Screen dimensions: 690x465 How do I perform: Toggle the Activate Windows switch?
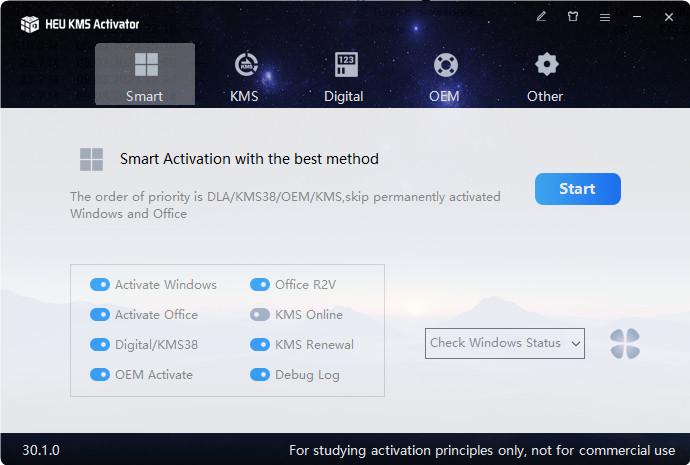click(100, 285)
